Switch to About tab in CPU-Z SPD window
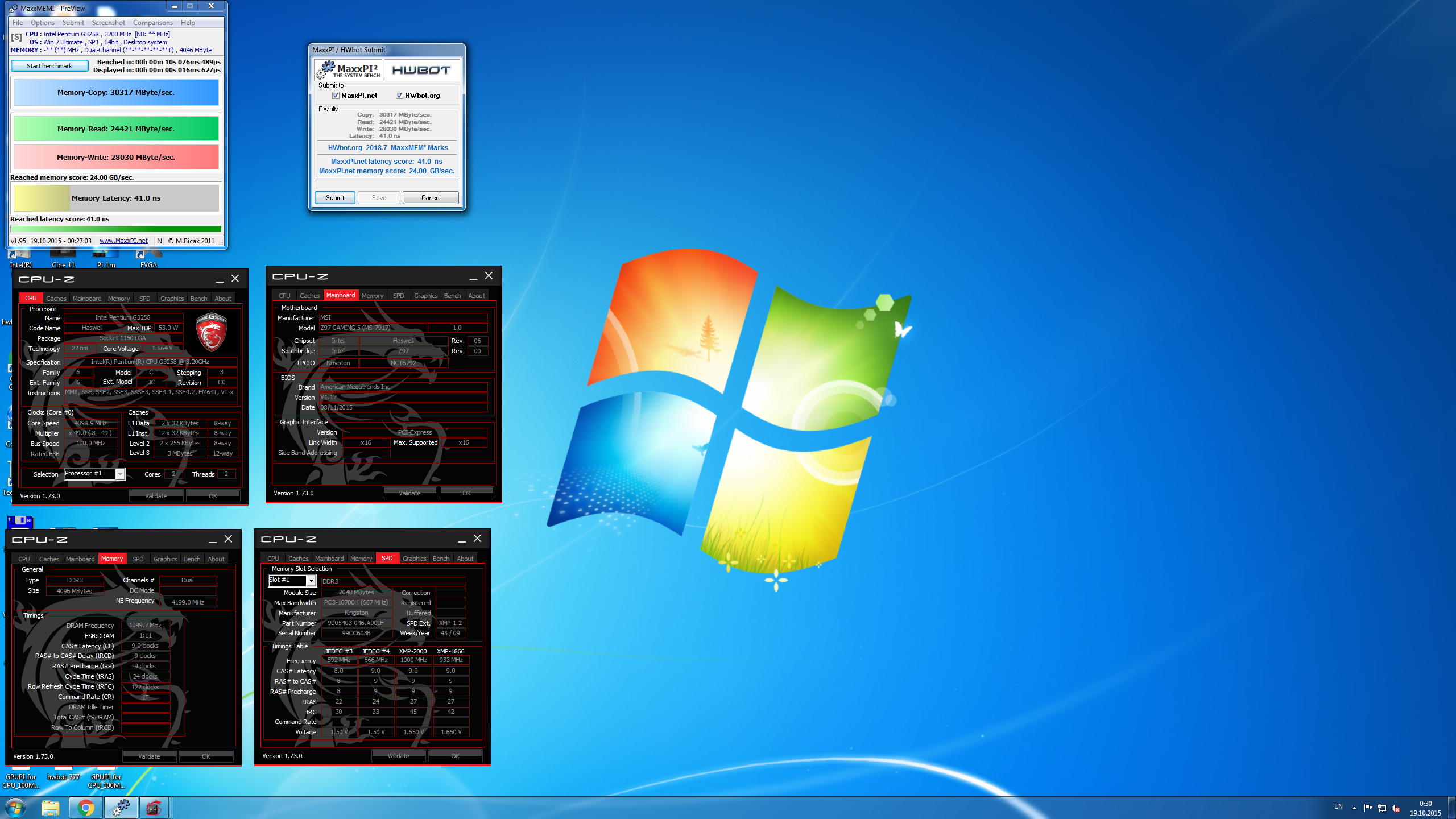 pos(465,559)
